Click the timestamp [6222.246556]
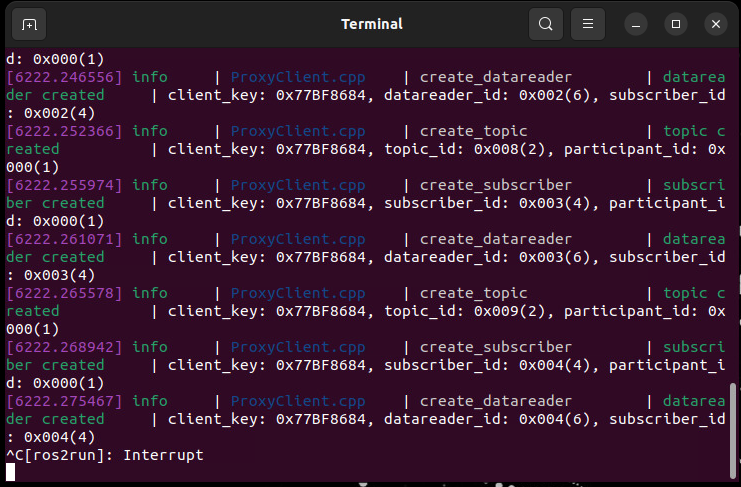 64,77
